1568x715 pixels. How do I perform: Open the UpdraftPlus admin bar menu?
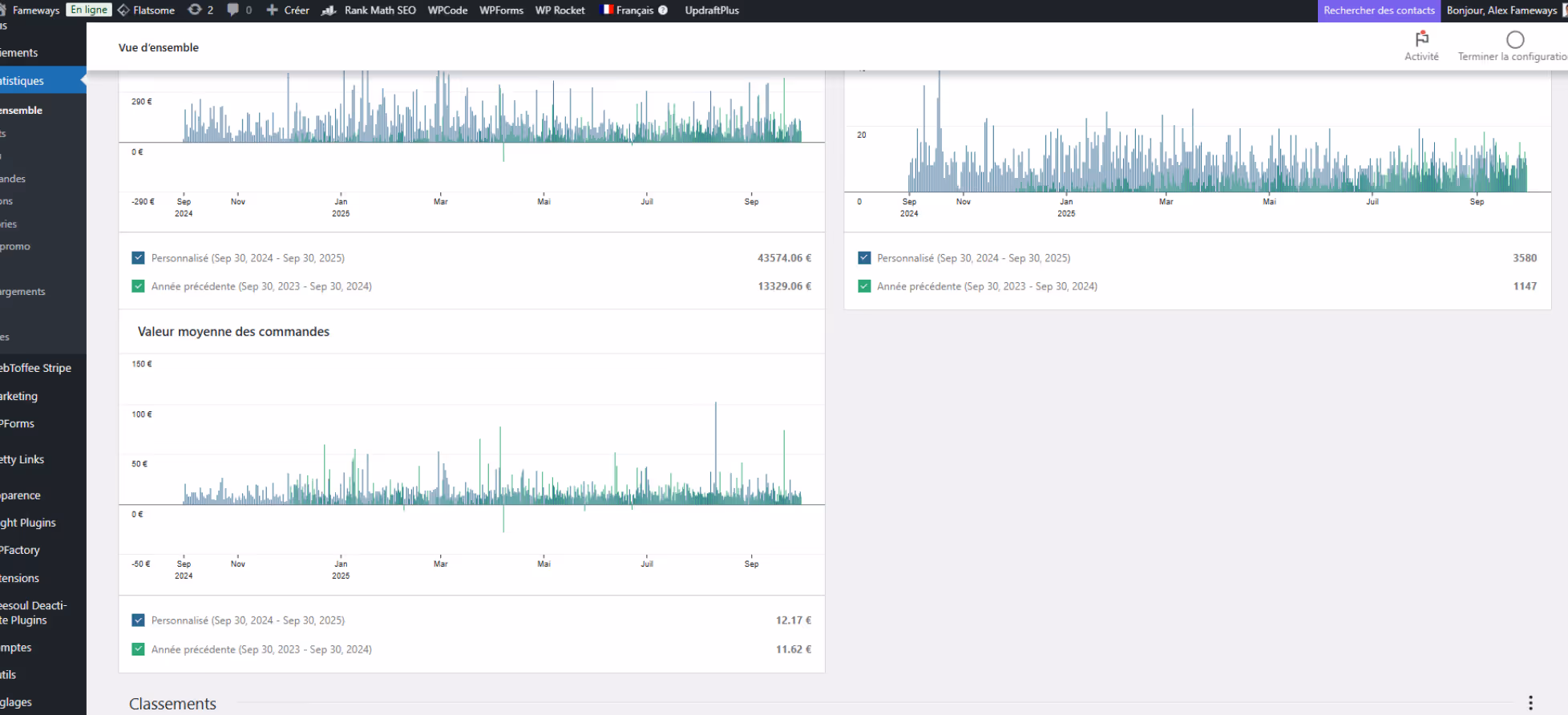pos(712,10)
